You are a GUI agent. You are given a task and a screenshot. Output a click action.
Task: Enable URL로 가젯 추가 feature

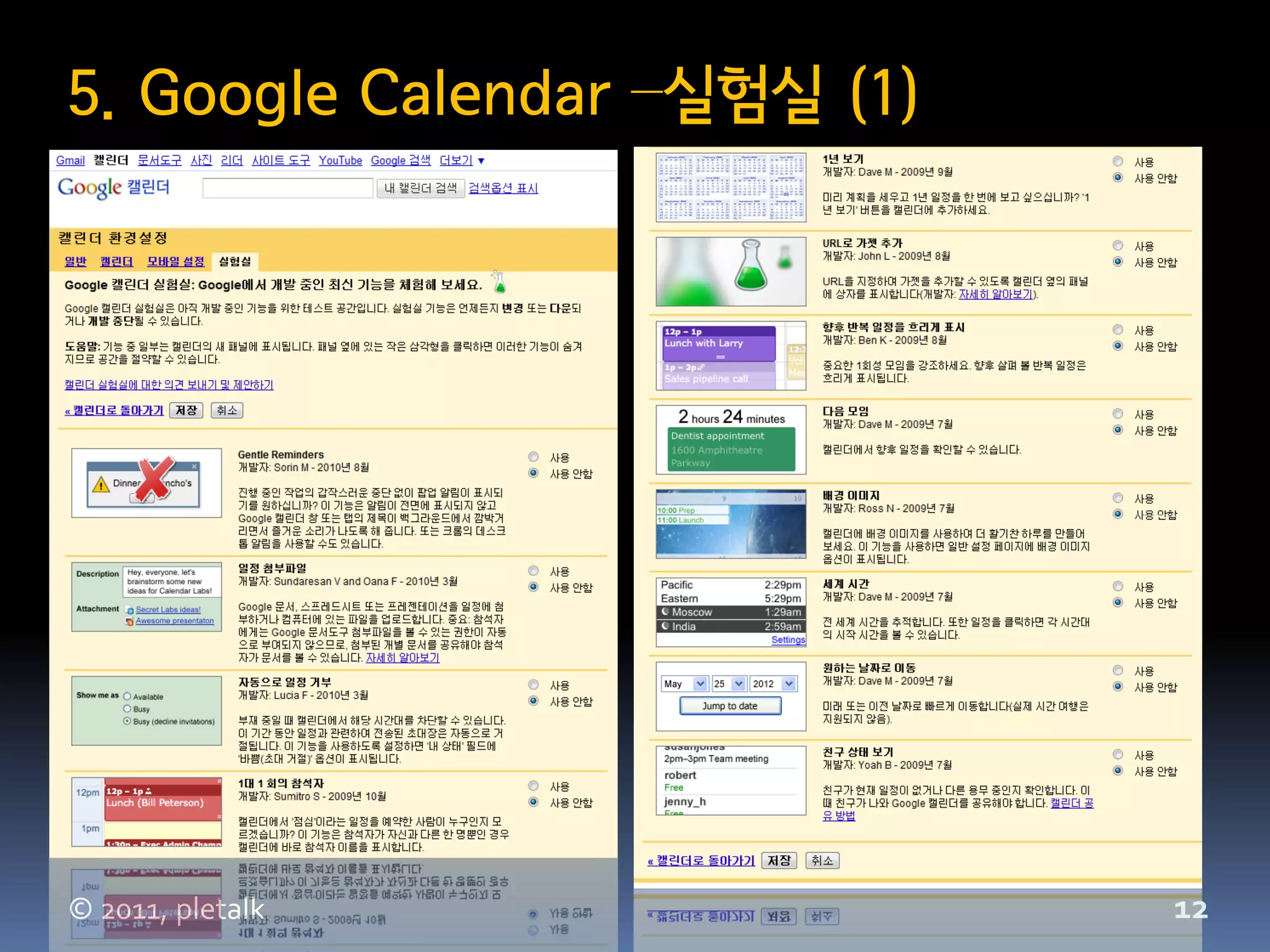1117,245
